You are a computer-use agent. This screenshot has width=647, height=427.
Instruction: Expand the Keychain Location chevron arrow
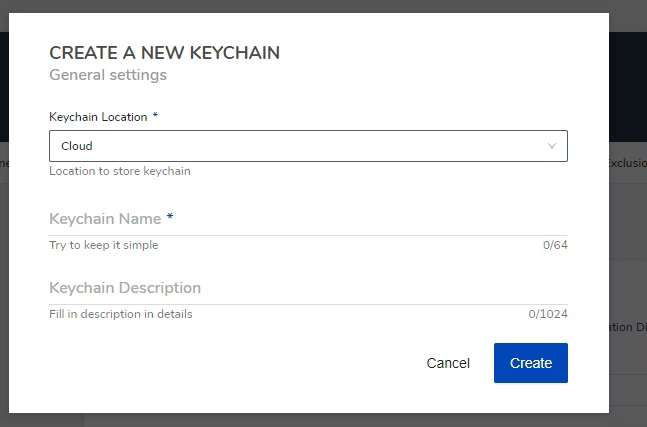click(552, 146)
